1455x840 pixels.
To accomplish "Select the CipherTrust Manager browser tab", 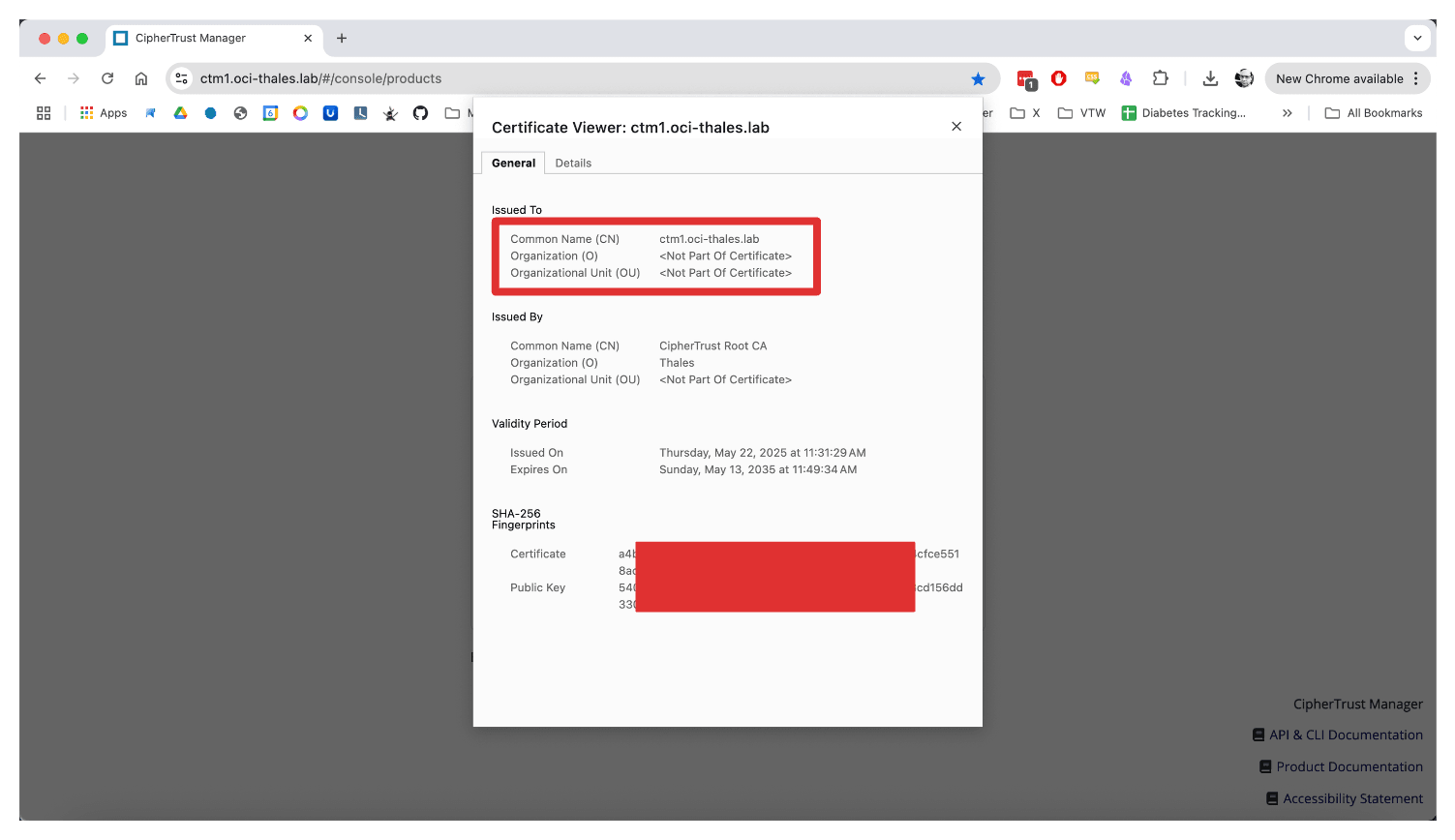I will 213,39.
